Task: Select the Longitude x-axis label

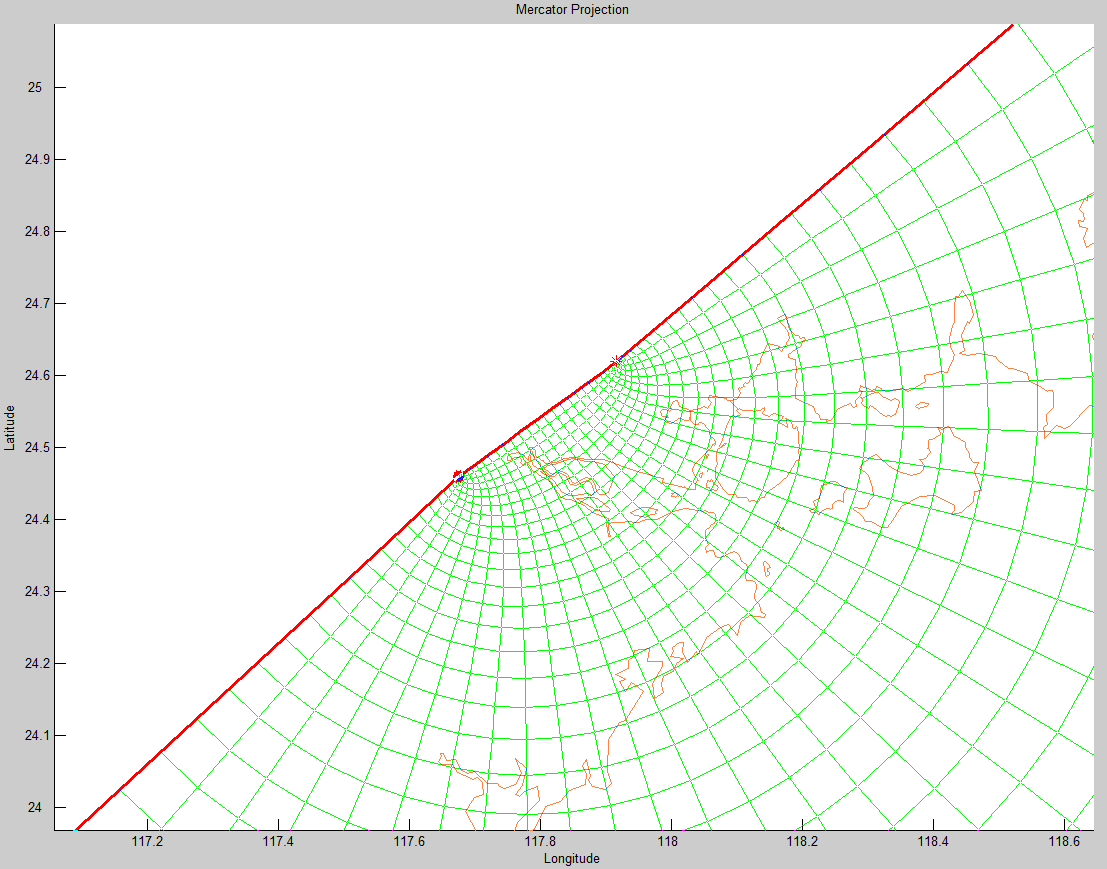Action: pos(572,858)
